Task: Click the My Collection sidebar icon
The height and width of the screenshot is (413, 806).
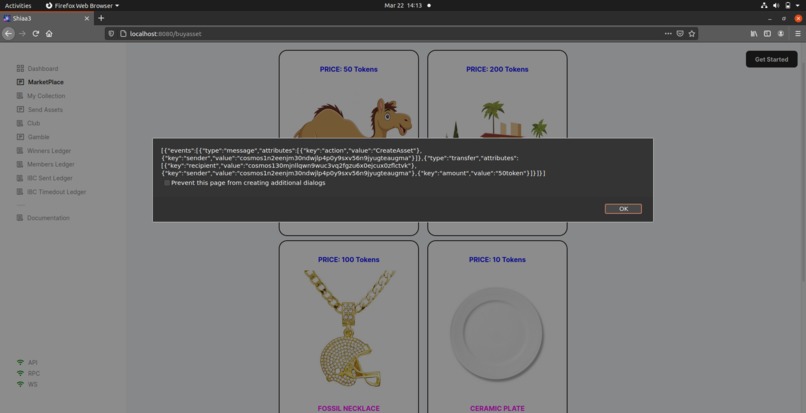Action: 20,96
